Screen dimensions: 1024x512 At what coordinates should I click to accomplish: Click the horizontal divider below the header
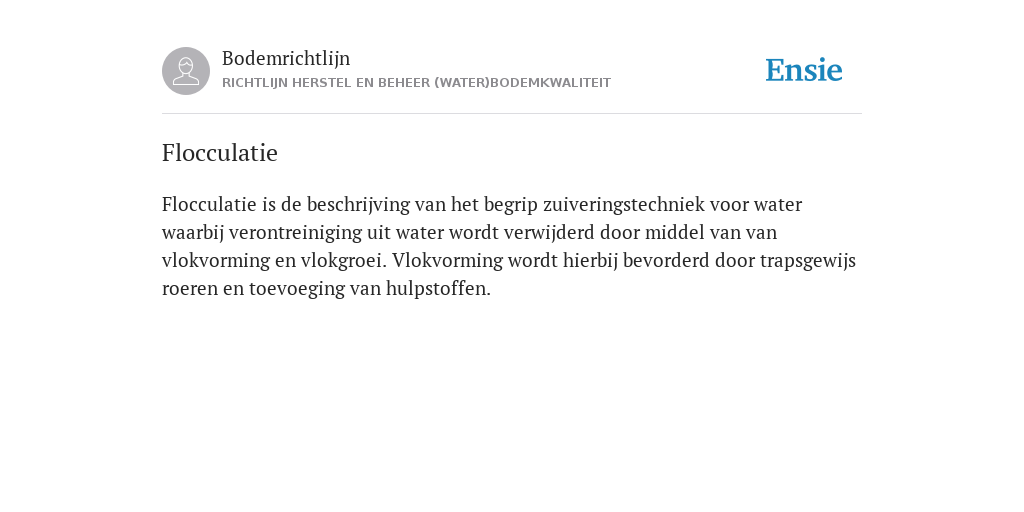pyautogui.click(x=512, y=114)
